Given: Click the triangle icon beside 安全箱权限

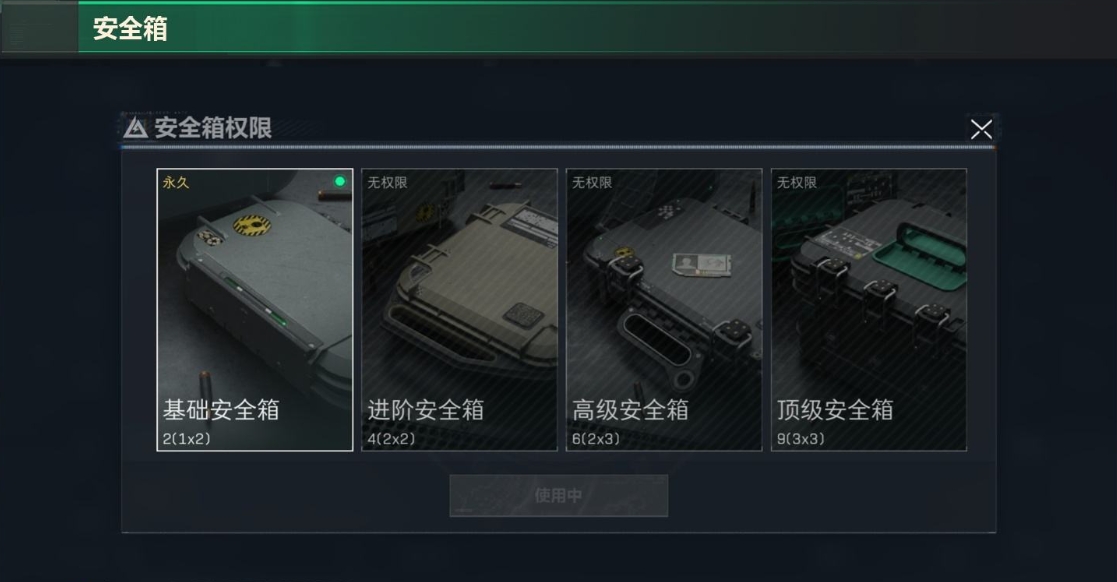Looking at the screenshot, I should 135,128.
